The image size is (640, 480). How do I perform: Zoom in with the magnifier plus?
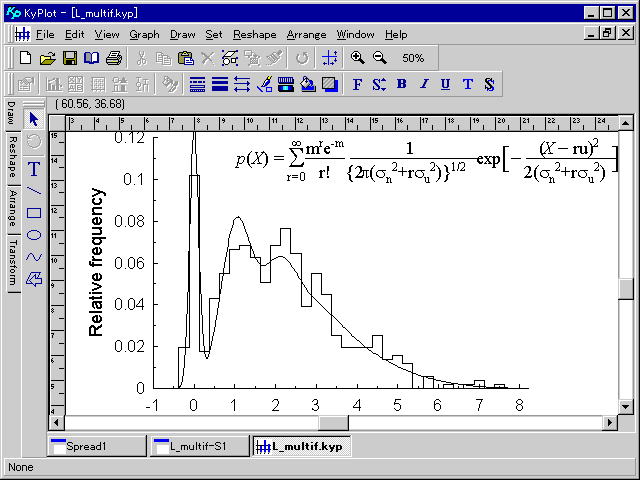357,58
